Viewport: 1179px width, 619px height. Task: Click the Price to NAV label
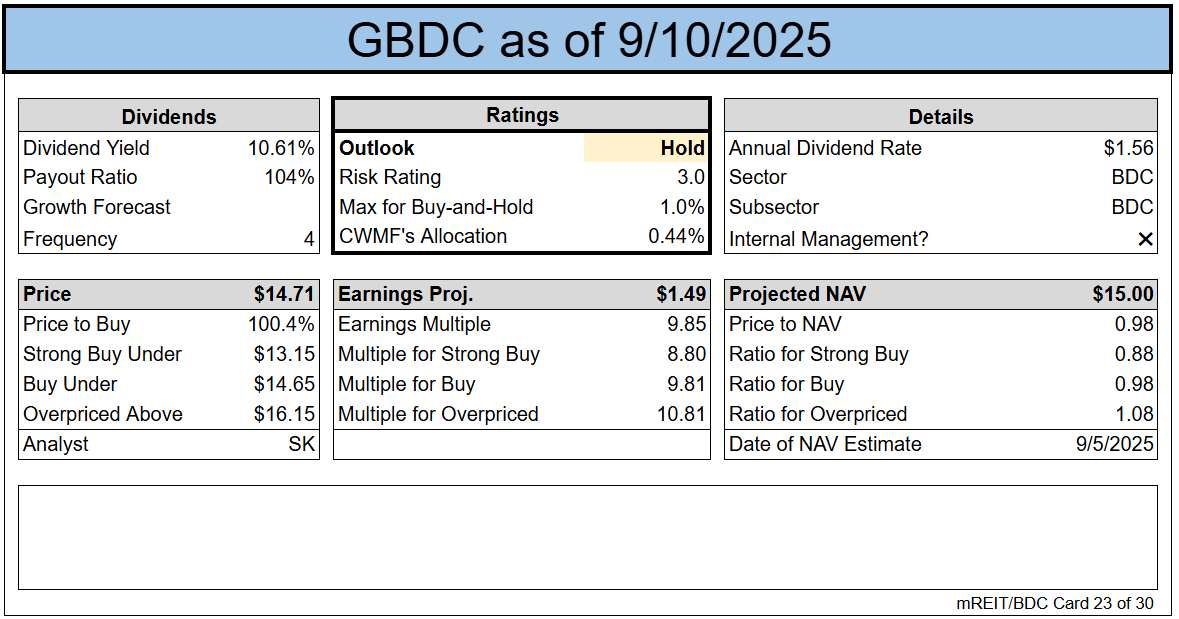785,324
